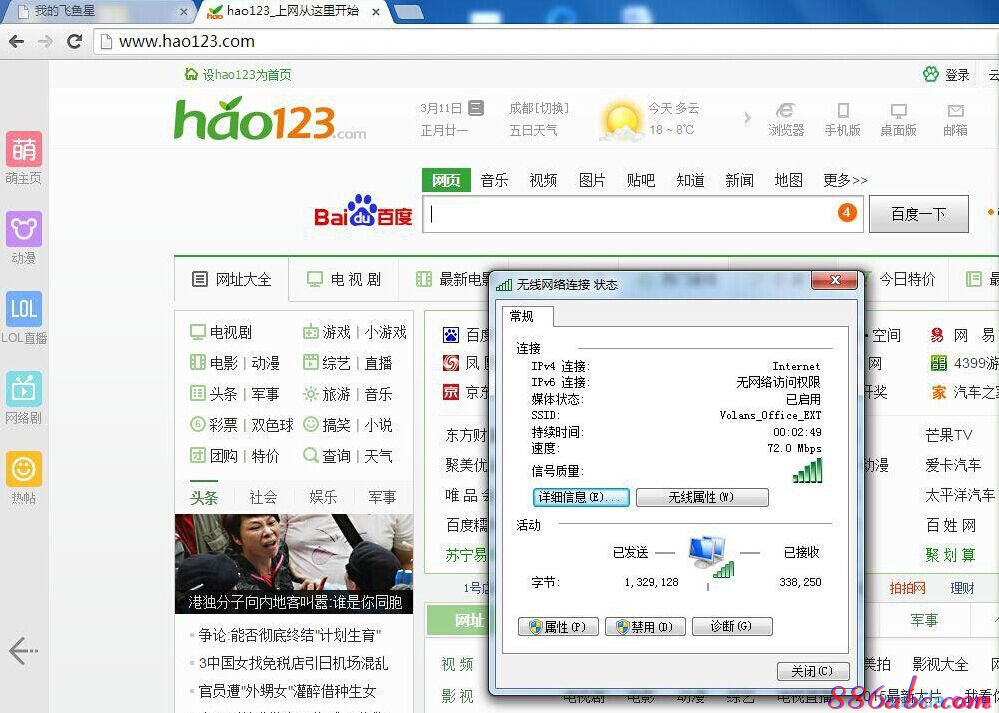Expand the 更多>> search options
The height and width of the screenshot is (713, 999).
click(845, 180)
